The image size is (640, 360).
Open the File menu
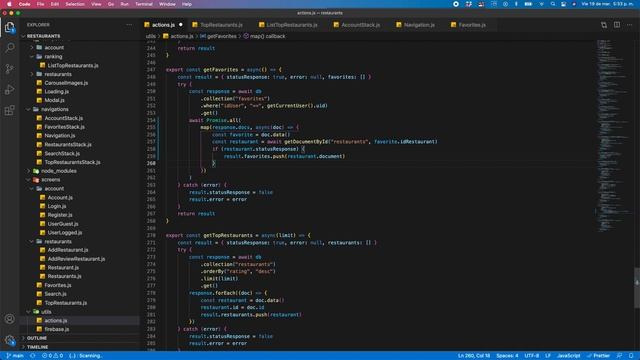(40, 4)
